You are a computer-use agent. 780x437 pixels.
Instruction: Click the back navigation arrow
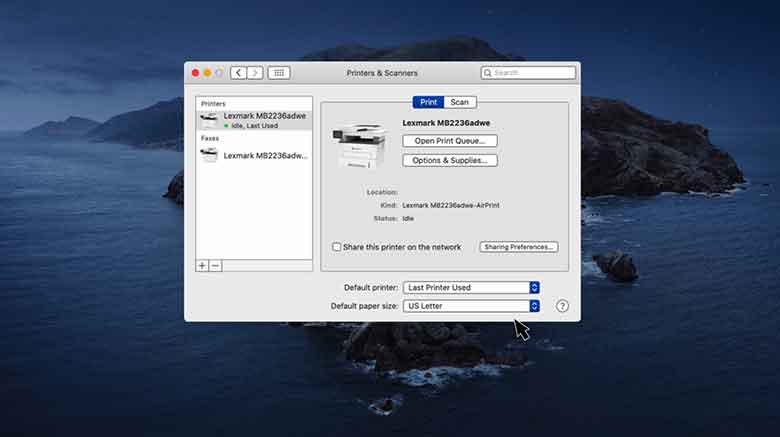tap(238, 73)
